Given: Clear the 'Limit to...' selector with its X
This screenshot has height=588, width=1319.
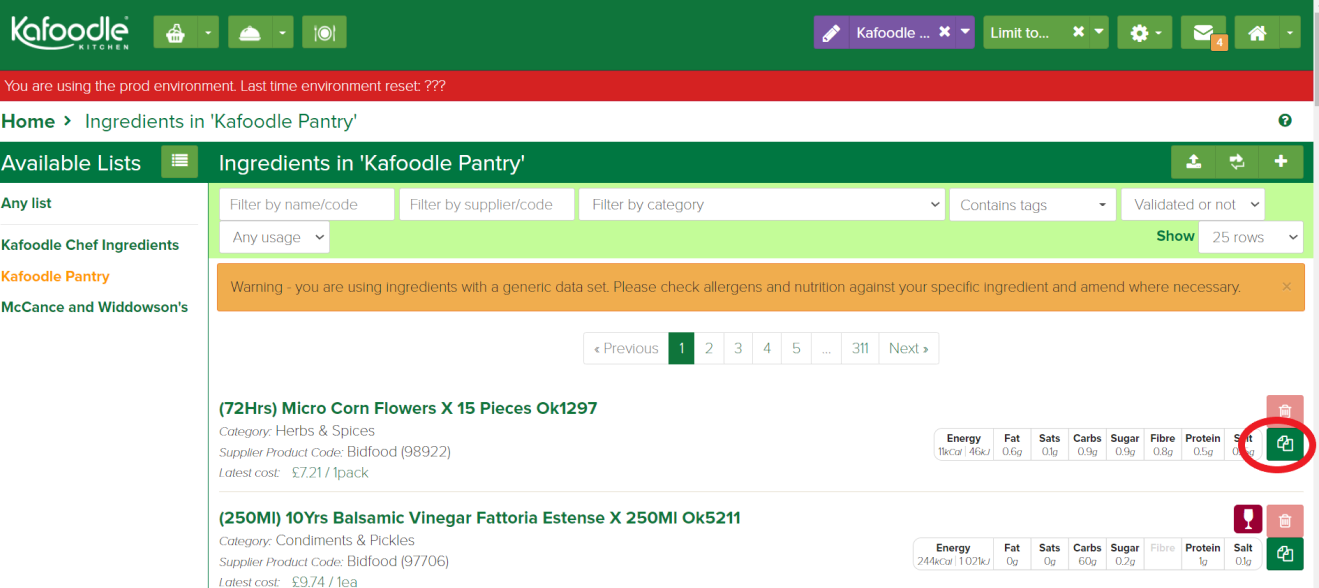Looking at the screenshot, I should point(1078,32).
